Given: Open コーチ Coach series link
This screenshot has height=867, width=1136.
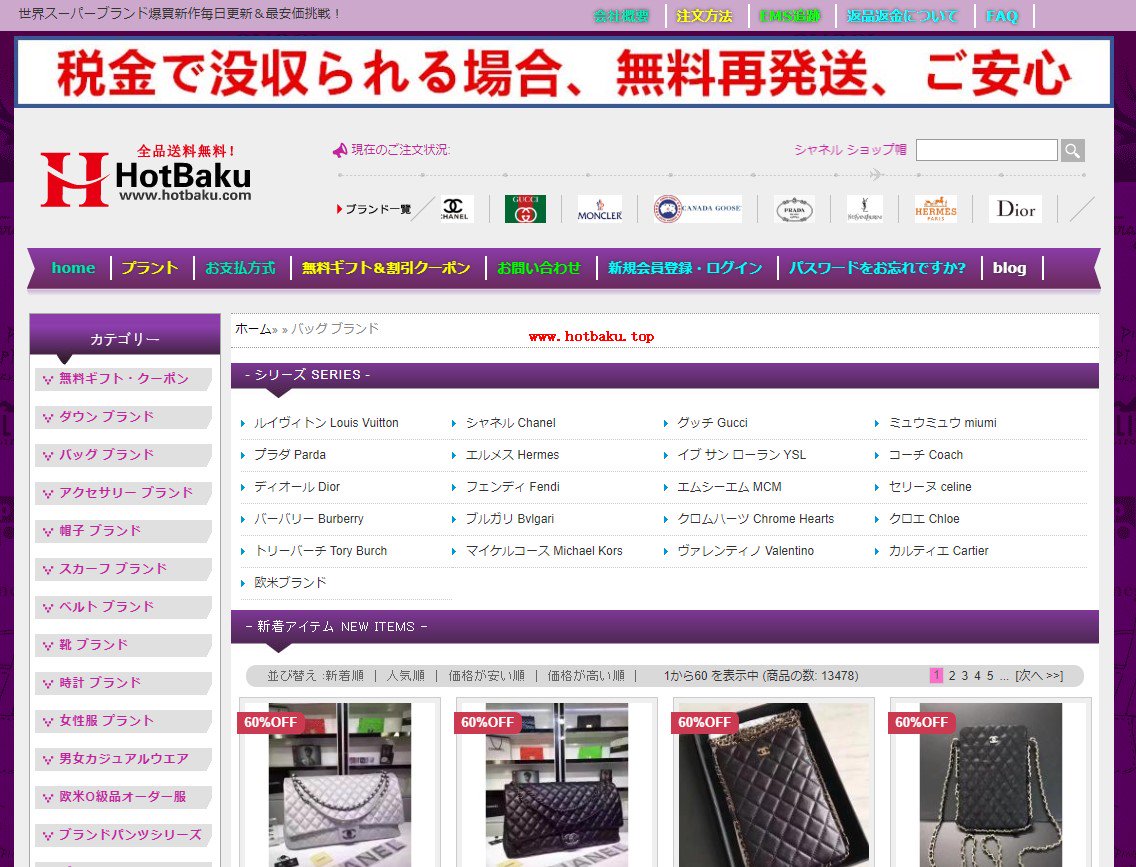Looking at the screenshot, I should click(x=926, y=455).
